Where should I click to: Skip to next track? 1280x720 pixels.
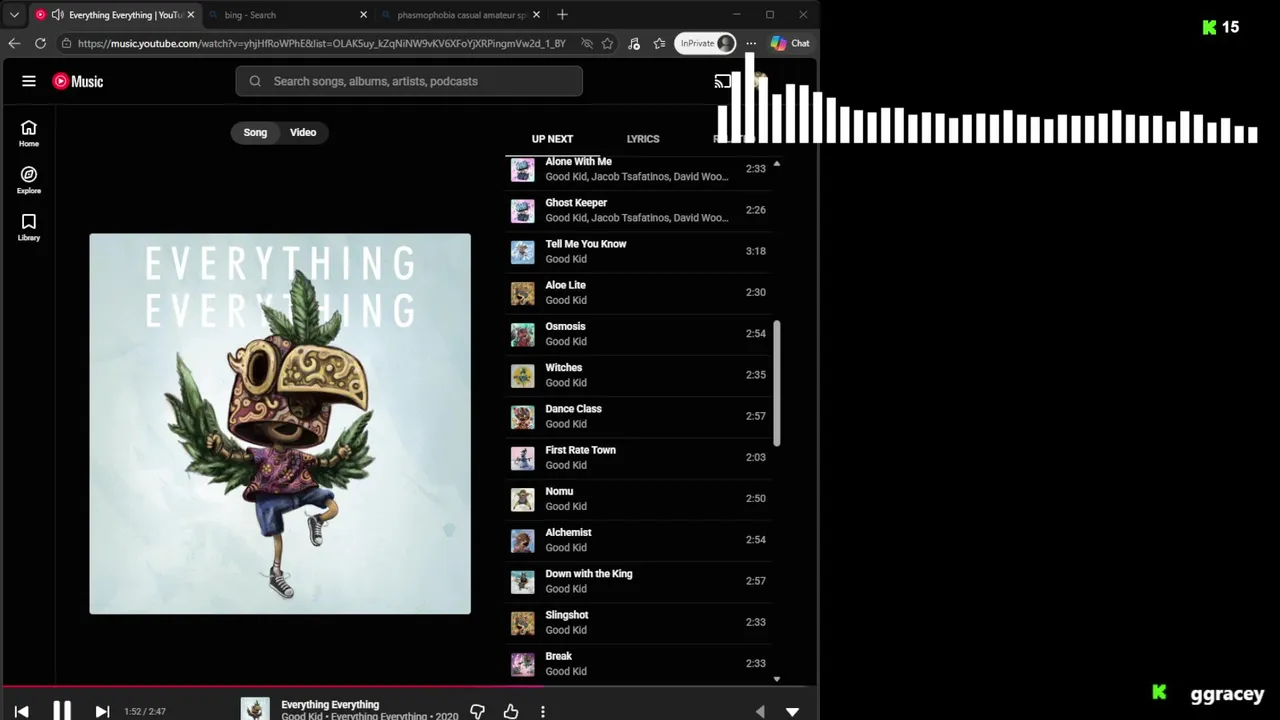pos(102,711)
